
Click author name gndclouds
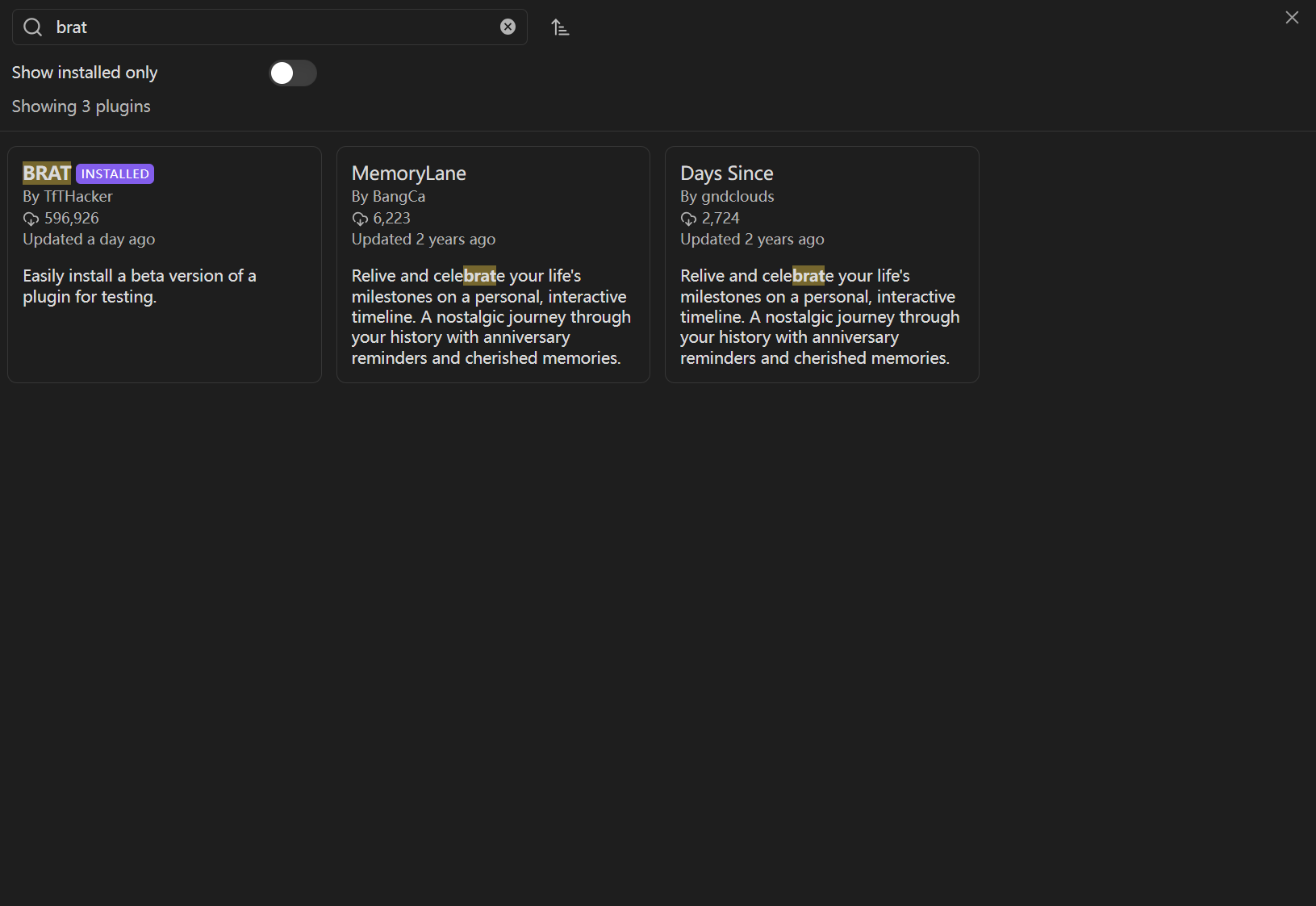tap(737, 197)
